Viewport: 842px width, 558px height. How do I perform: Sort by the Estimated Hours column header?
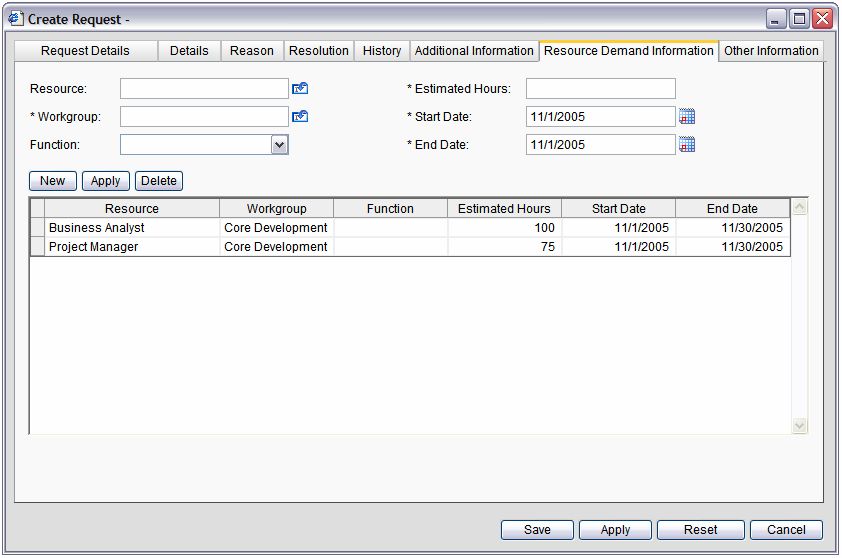(x=504, y=209)
